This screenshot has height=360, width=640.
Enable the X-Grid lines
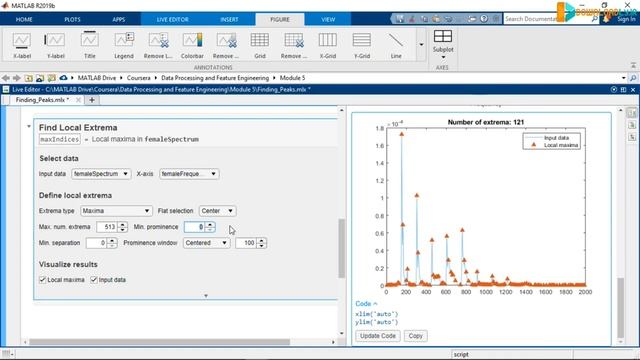coord(328,45)
